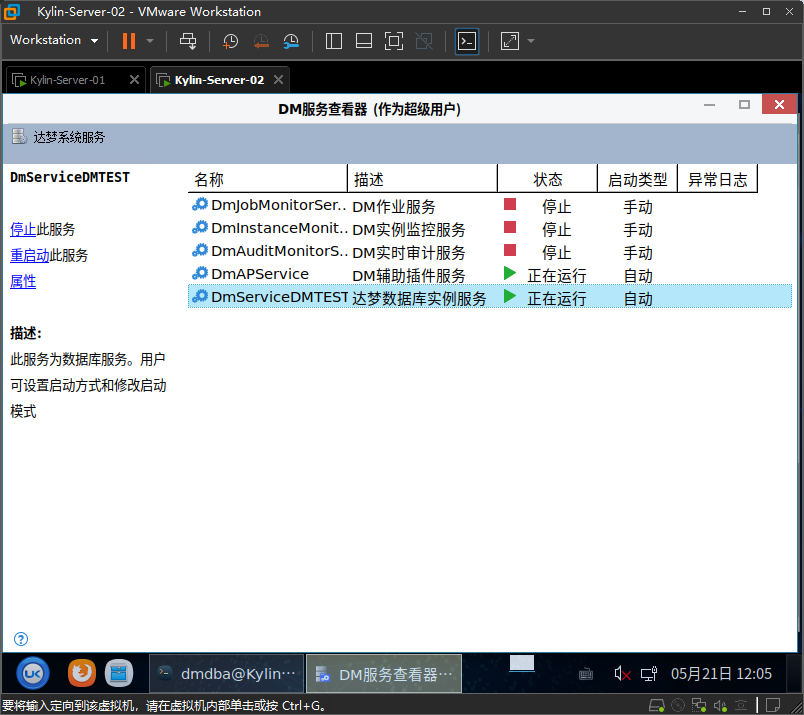This screenshot has width=804, height=715.
Task: Open the 属性 properties link
Action: [x=23, y=281]
